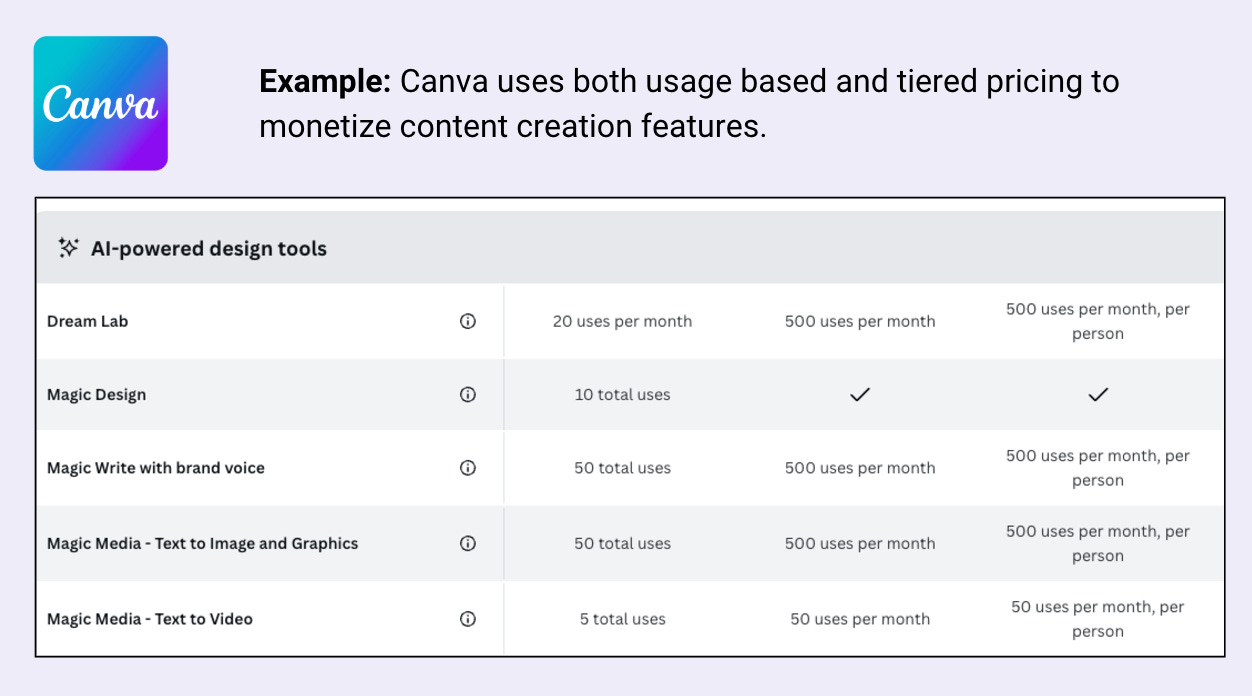Collapse the Magic Media Text to Video row
The width and height of the screenshot is (1252, 696).
(150, 619)
